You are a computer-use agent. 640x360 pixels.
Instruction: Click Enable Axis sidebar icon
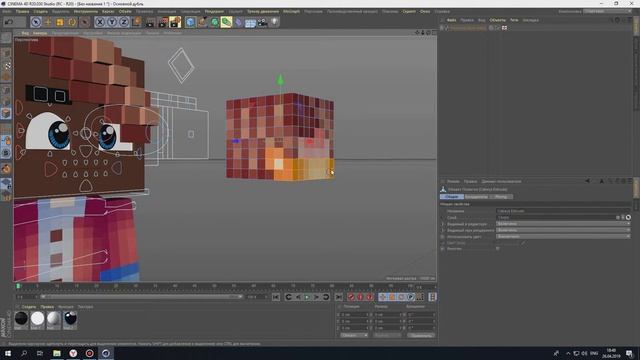[x=6, y=129]
